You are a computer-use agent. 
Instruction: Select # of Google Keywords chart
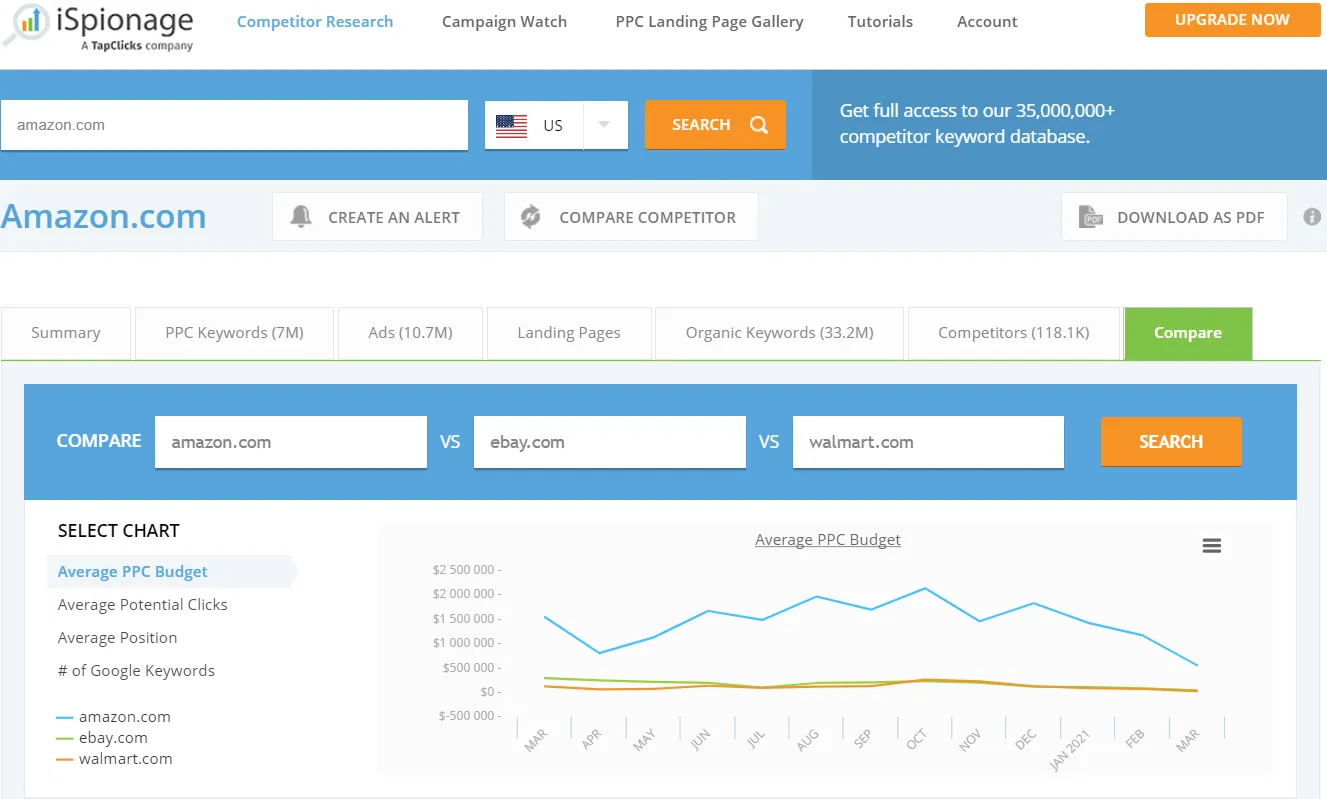(136, 671)
